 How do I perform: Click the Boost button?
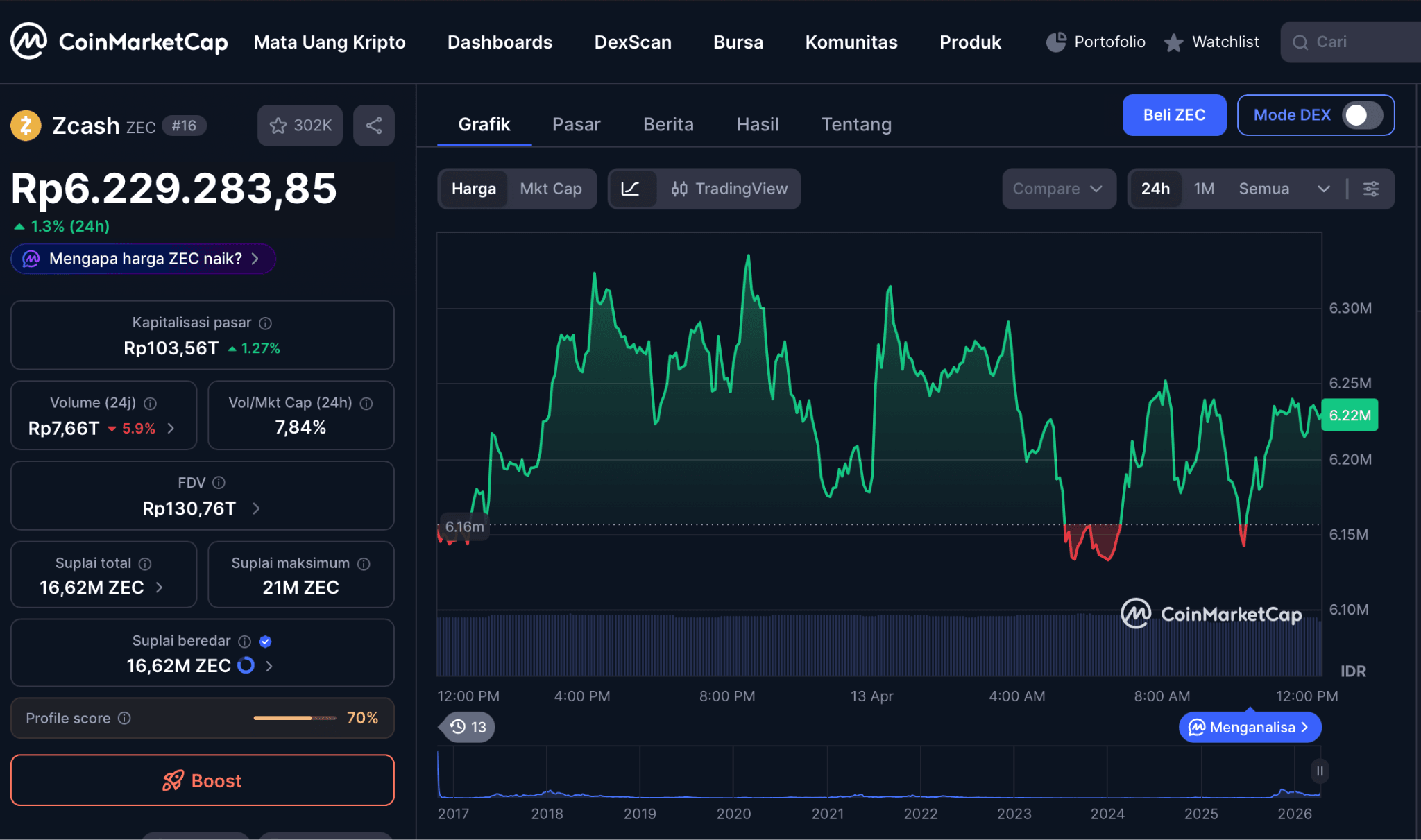point(202,780)
